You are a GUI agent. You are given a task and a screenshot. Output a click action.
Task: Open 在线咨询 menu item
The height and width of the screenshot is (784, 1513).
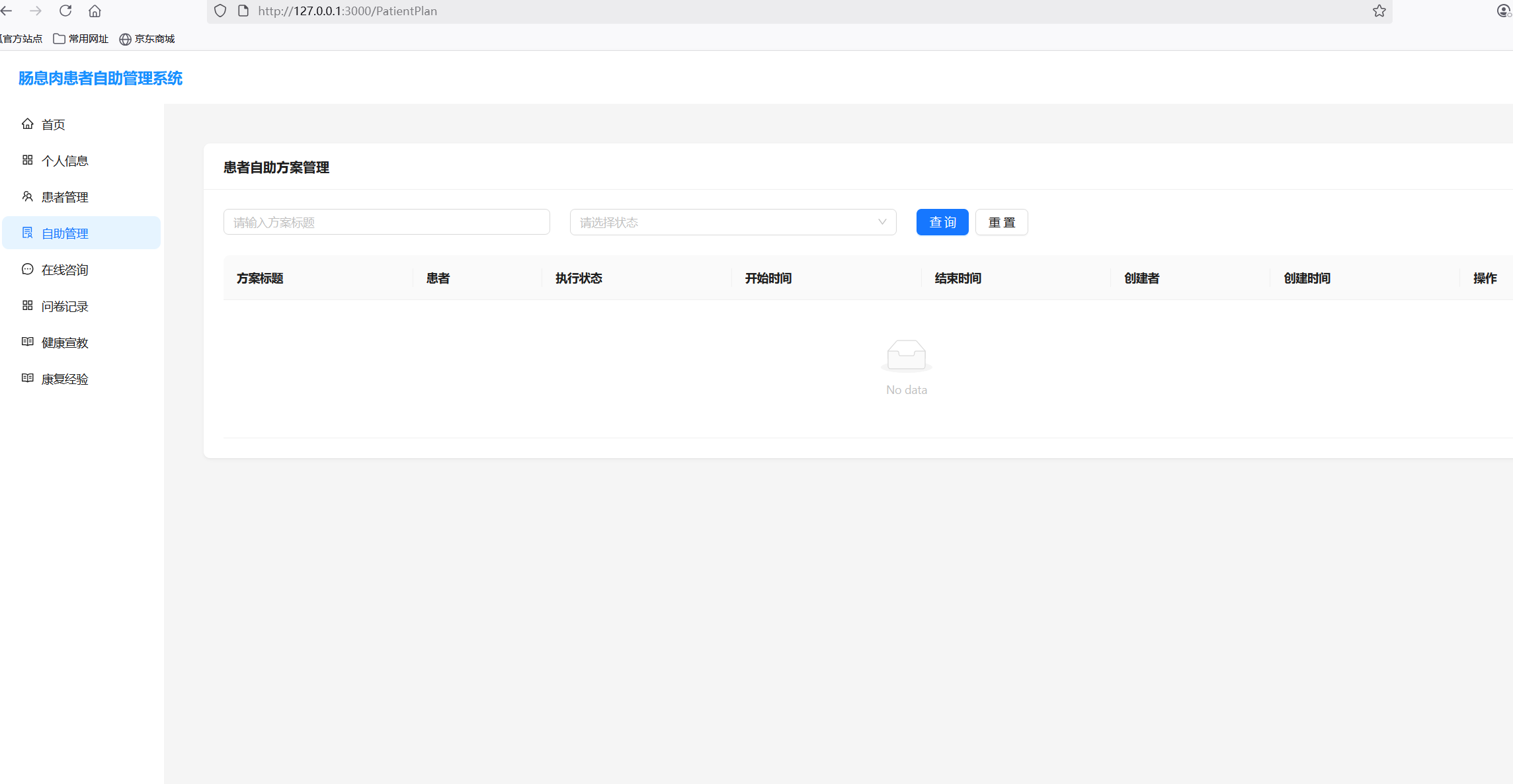click(65, 270)
